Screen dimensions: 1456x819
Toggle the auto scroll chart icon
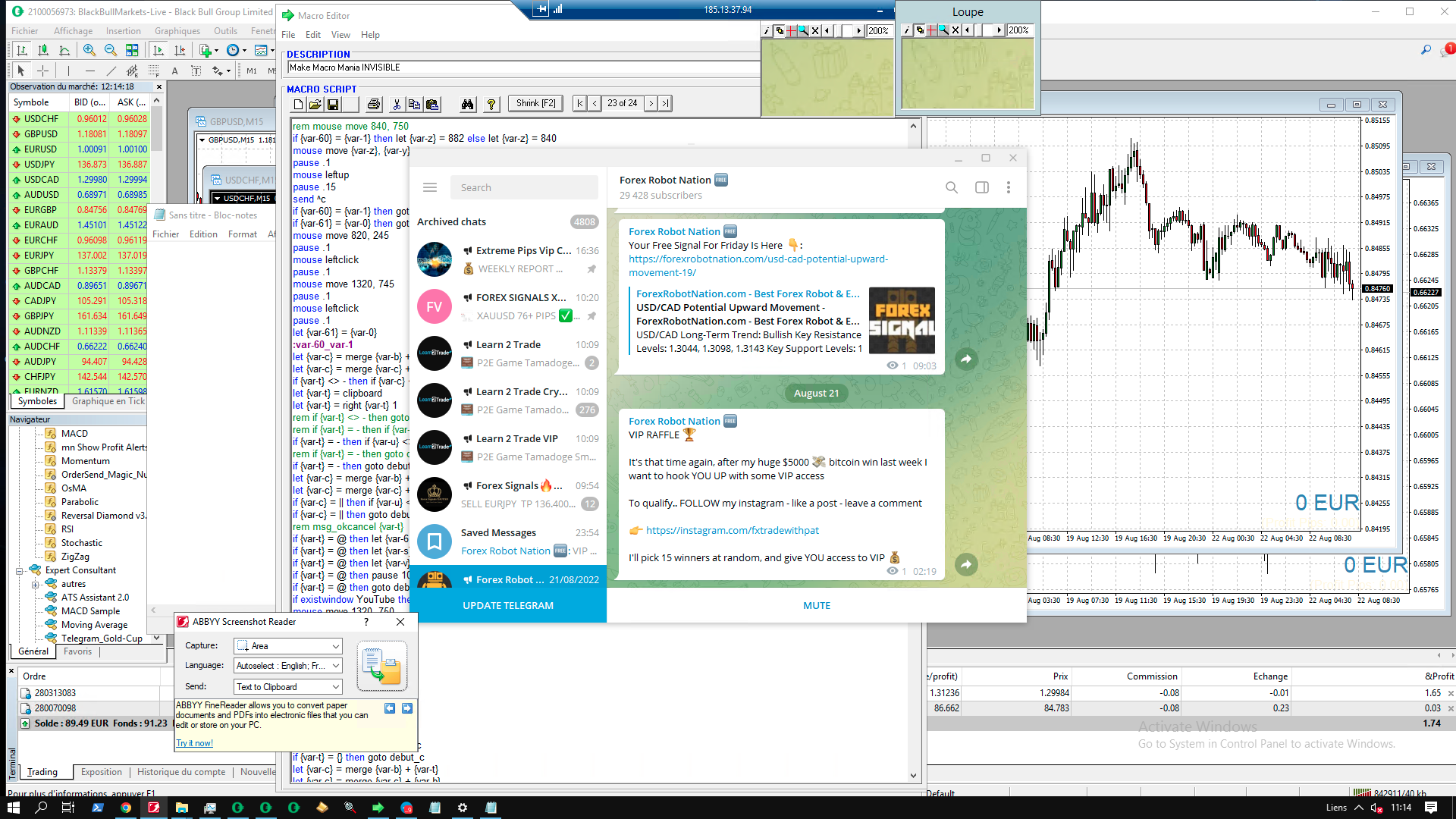(158, 50)
